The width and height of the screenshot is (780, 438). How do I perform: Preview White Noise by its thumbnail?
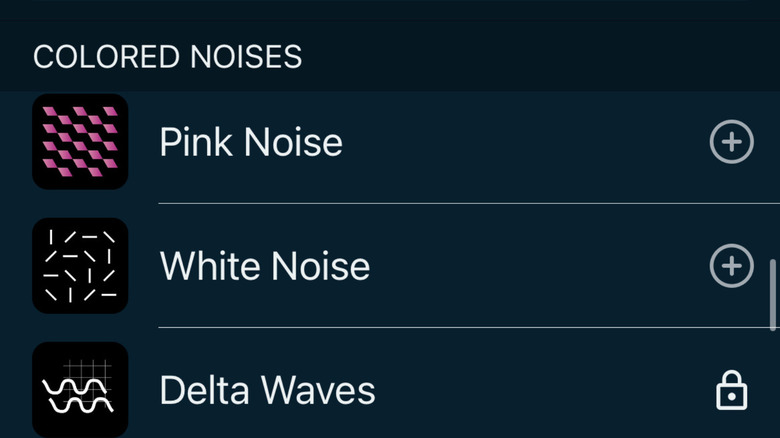80,266
